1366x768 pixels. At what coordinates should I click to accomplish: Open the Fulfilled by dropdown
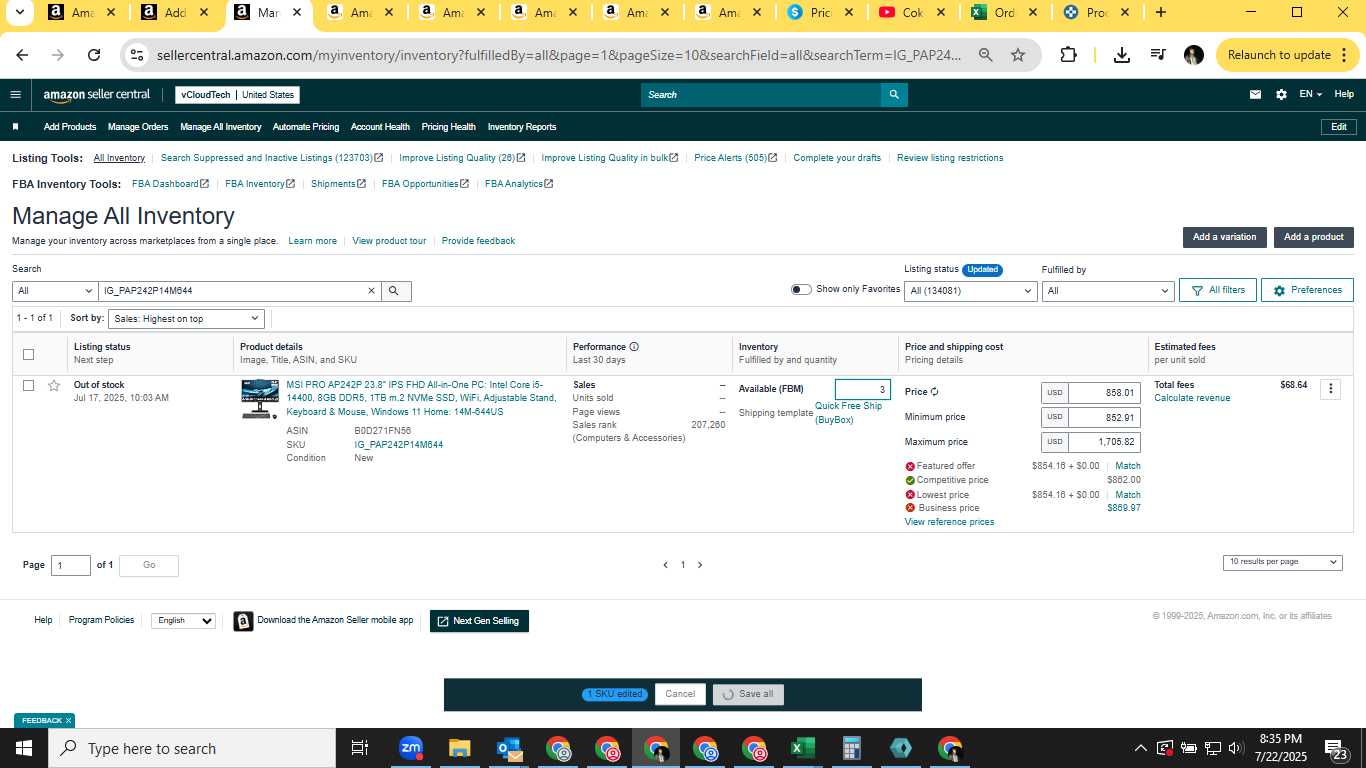[x=1107, y=291]
